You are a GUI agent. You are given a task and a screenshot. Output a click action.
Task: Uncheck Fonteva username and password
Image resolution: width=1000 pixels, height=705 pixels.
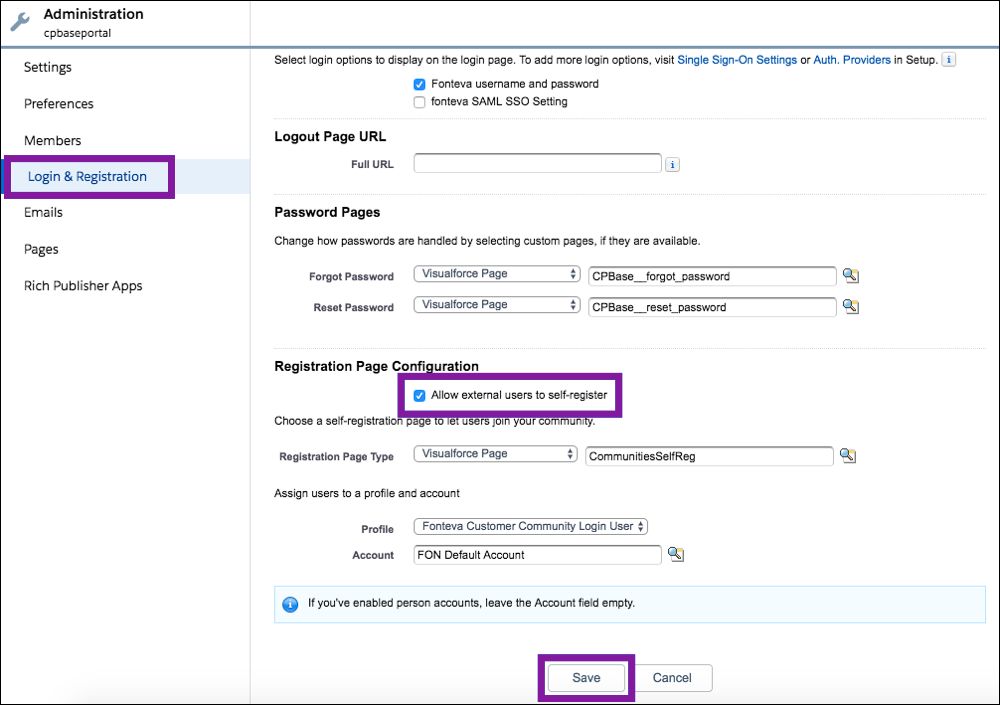pos(419,84)
